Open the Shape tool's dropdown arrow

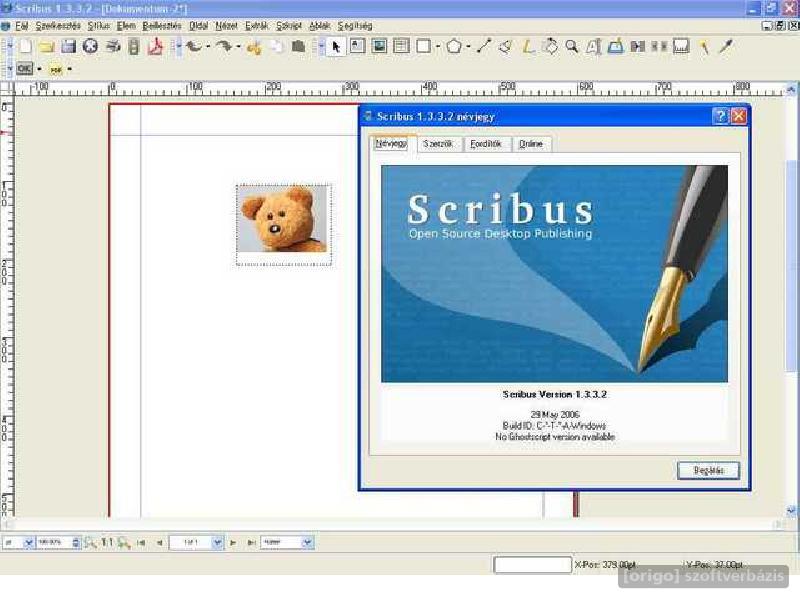438,47
